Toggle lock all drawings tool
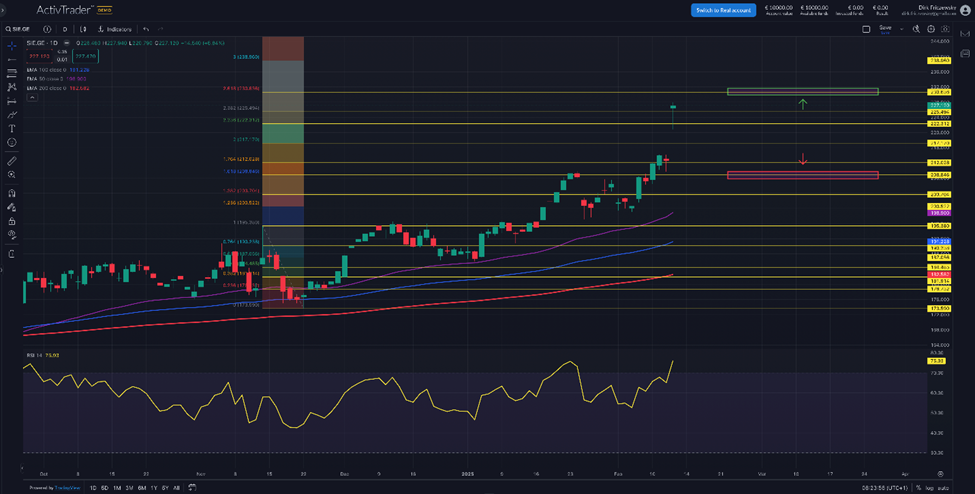The width and height of the screenshot is (975, 494). coord(11,221)
